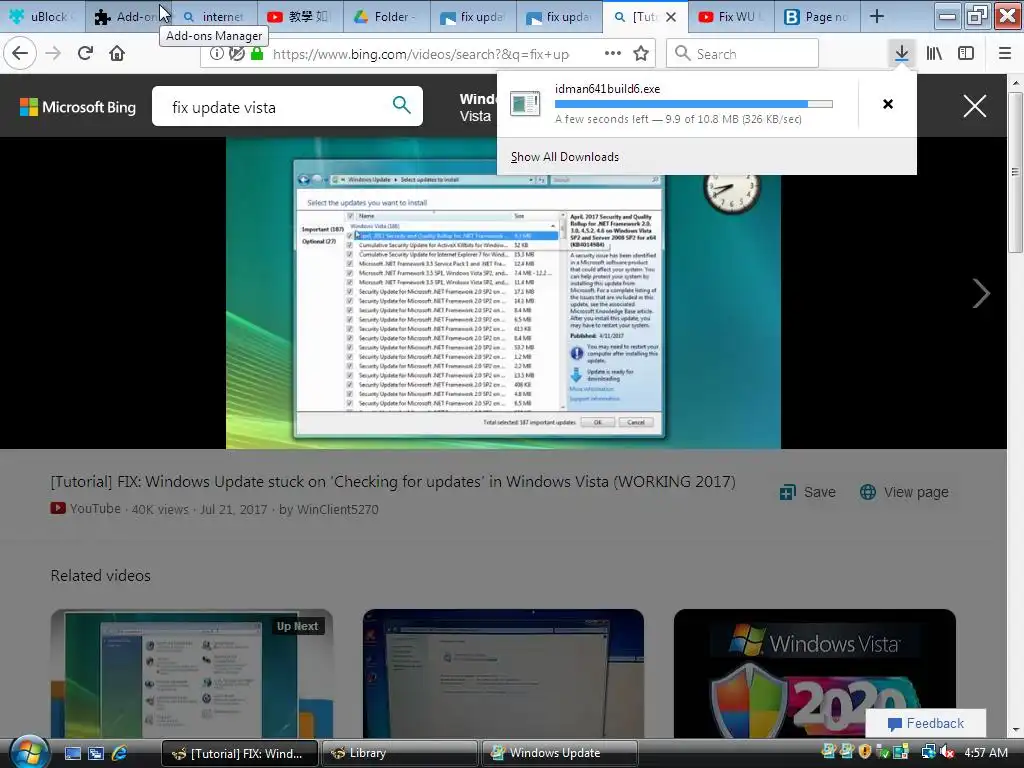
Task: Open the middle related video thumbnail
Action: pyautogui.click(x=503, y=674)
